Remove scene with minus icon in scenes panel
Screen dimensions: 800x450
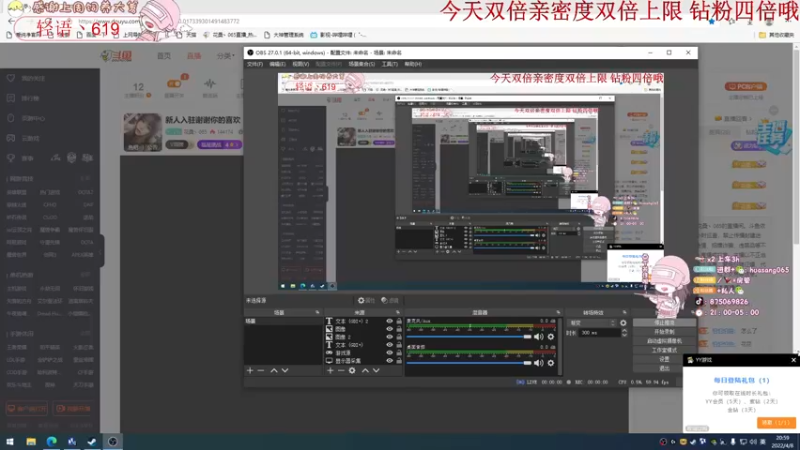pos(261,370)
